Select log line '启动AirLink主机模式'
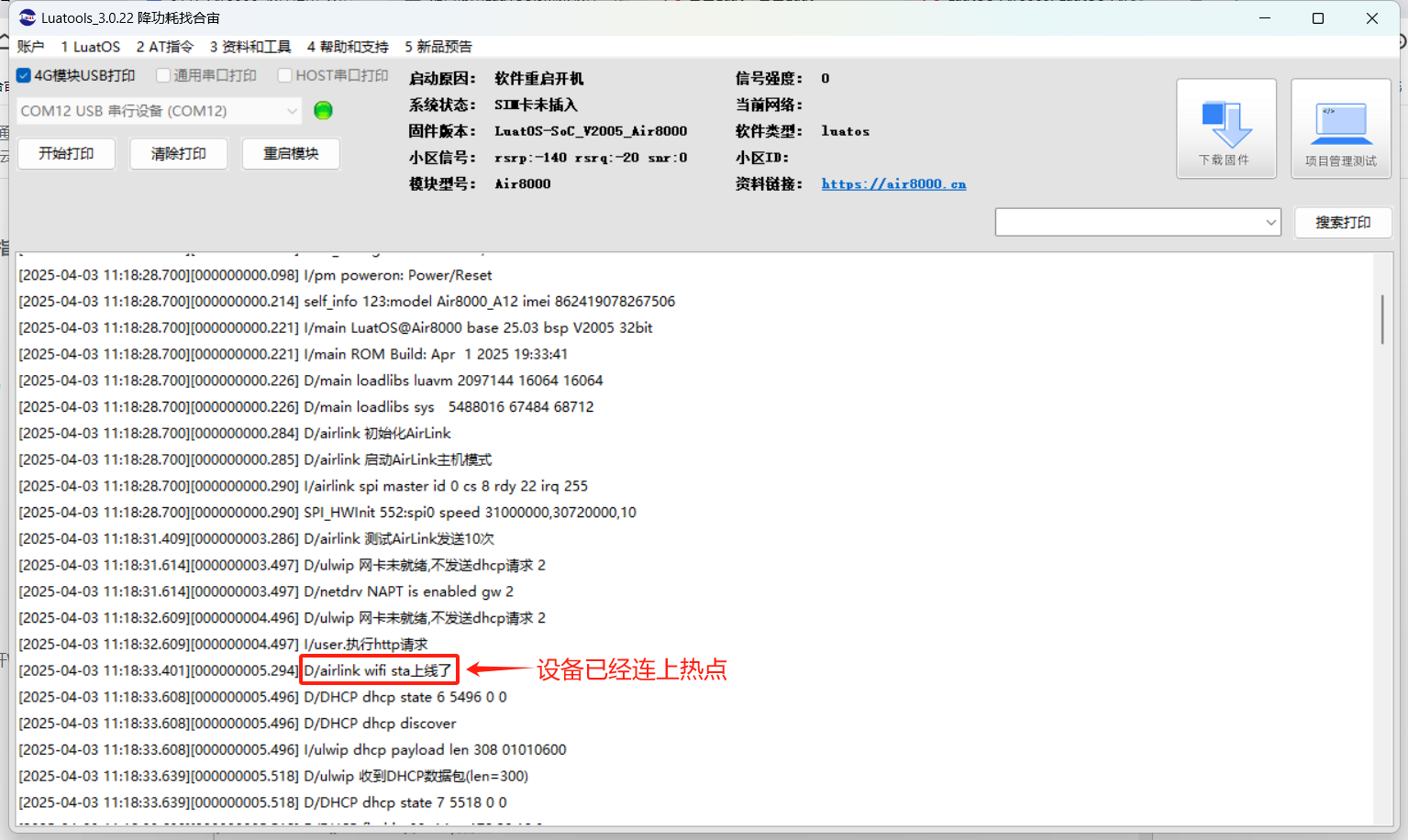 tap(255, 459)
